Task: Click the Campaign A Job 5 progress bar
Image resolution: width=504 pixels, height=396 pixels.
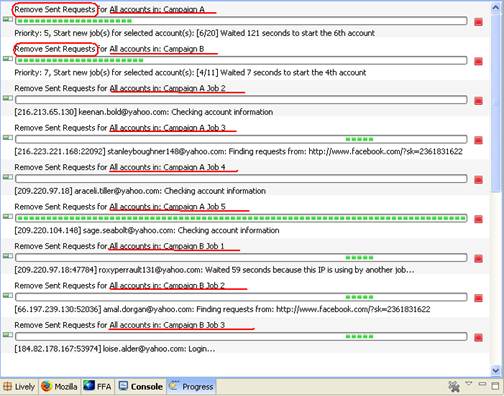Action: tap(241, 218)
